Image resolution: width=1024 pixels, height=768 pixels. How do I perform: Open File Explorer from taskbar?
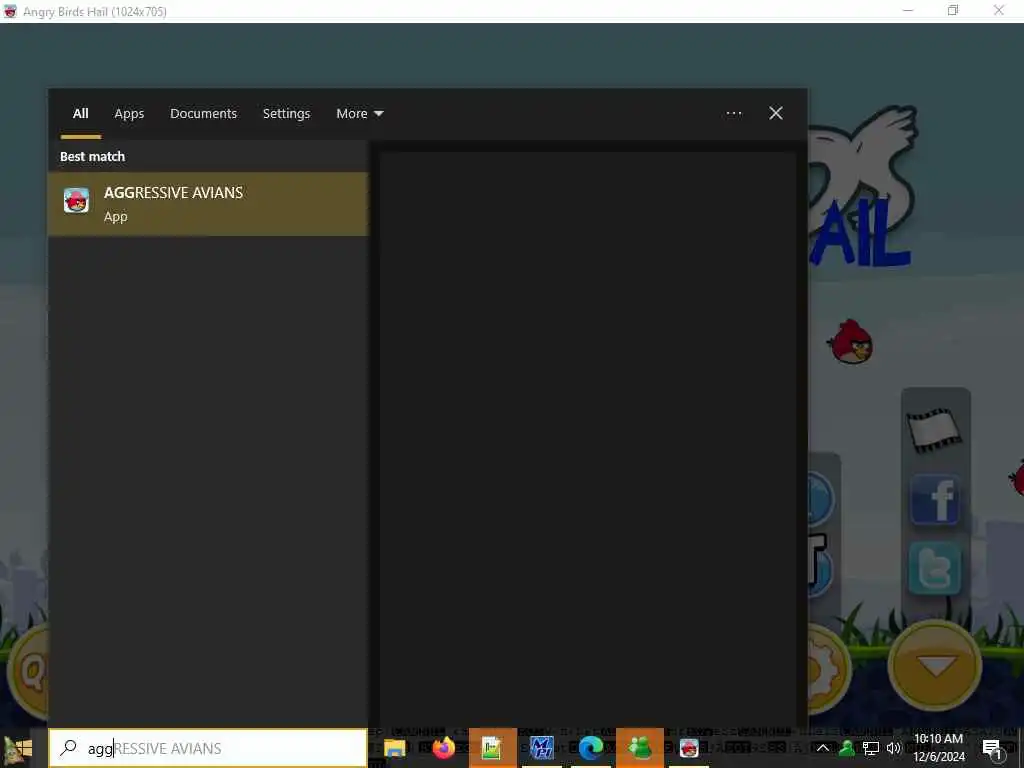point(394,748)
